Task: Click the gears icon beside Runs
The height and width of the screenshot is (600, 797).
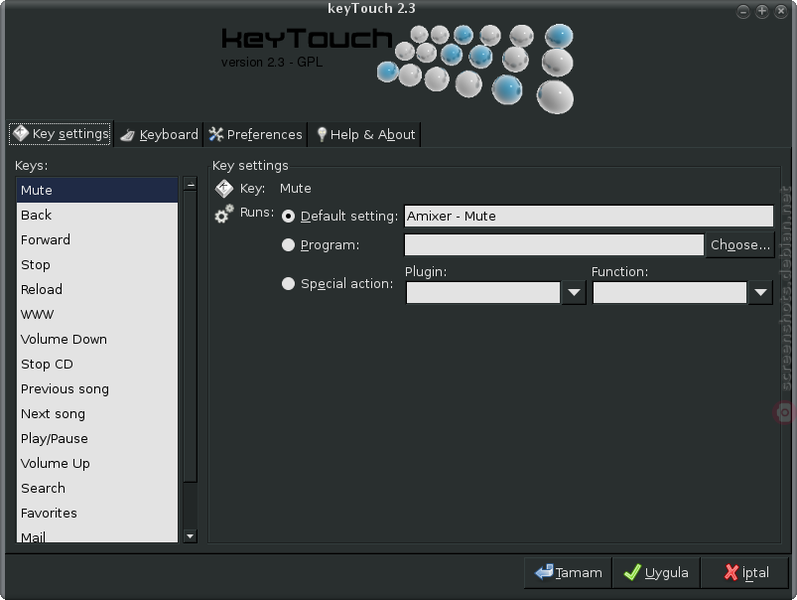Action: click(x=224, y=214)
